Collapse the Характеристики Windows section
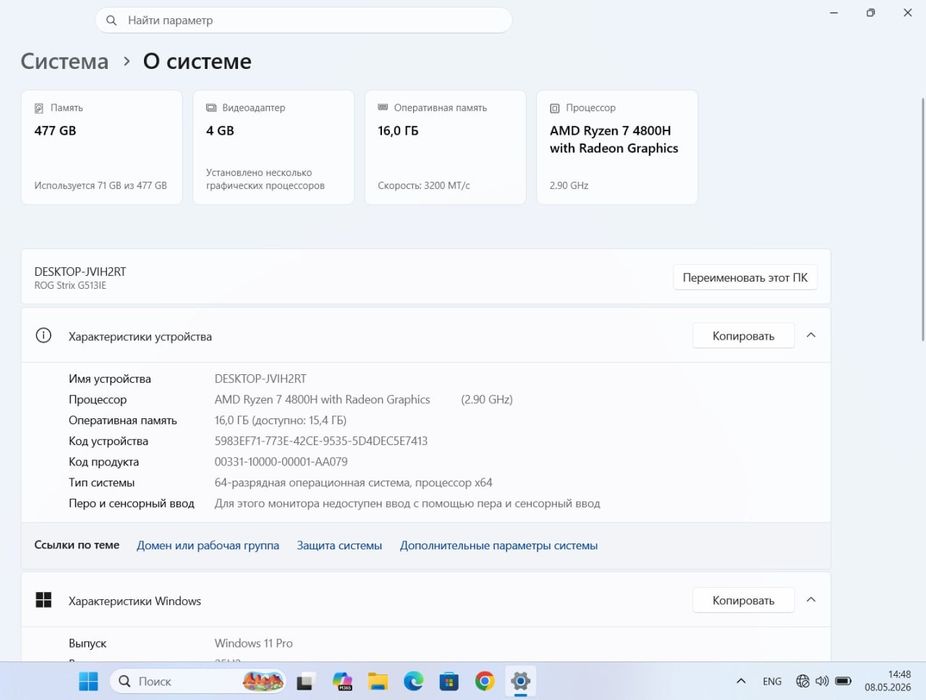This screenshot has width=926, height=700. pyautogui.click(x=811, y=600)
